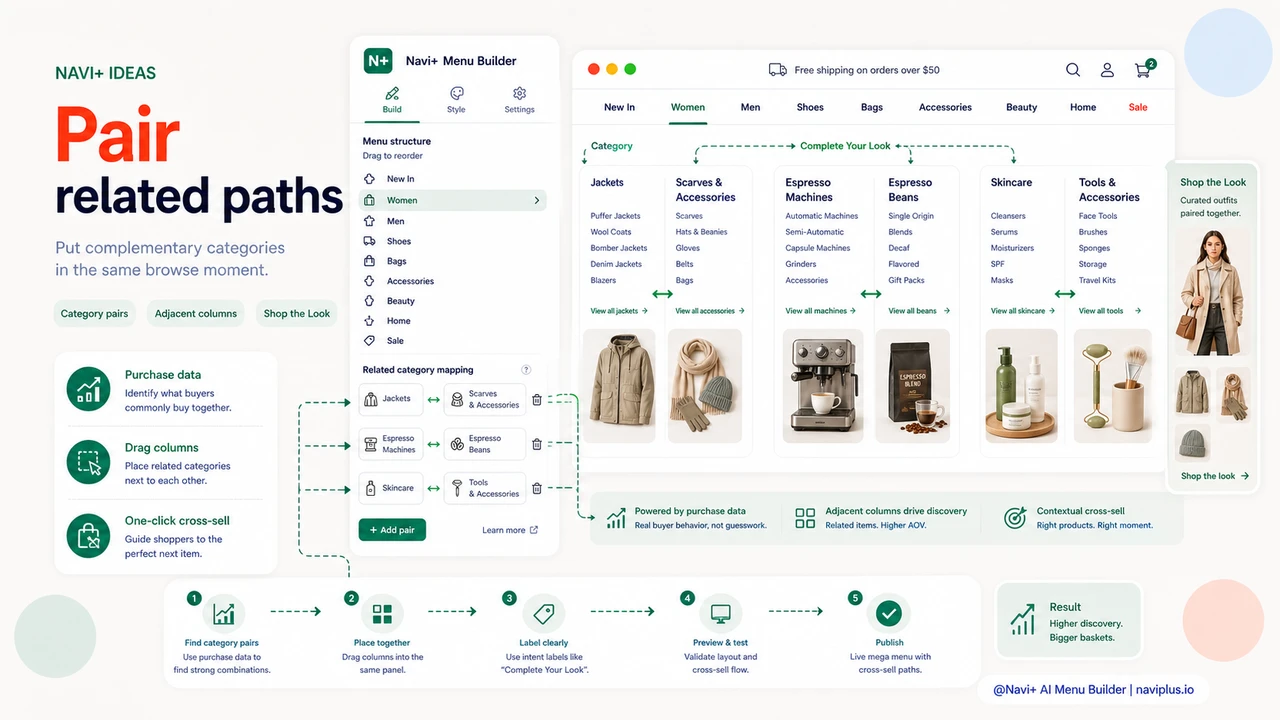This screenshot has height=720, width=1280.
Task: Open the View all jackets link
Action: (619, 311)
